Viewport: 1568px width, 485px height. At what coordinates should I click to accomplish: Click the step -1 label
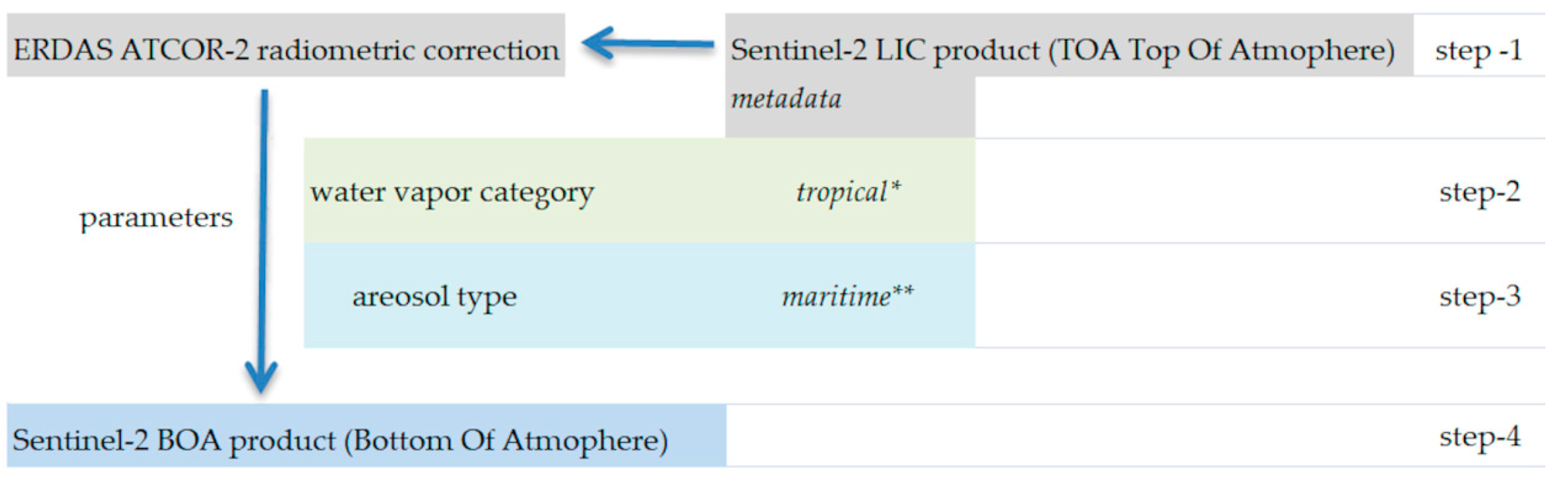pyautogui.click(x=1478, y=50)
